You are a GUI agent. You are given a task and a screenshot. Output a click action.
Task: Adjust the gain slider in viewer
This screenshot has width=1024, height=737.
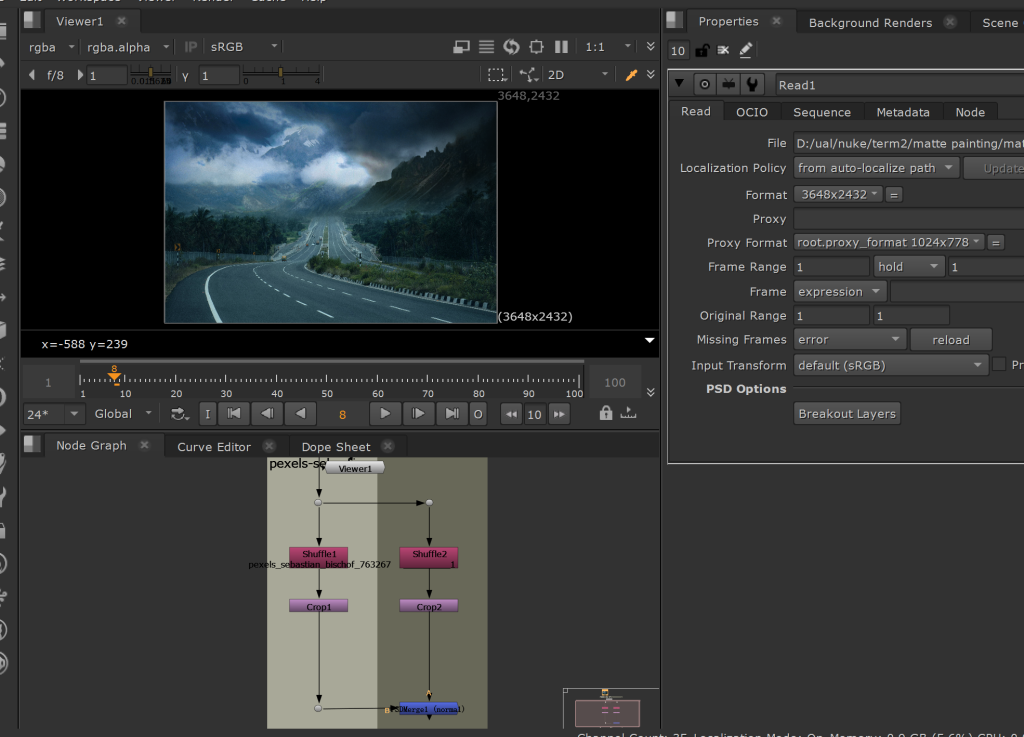point(151,74)
